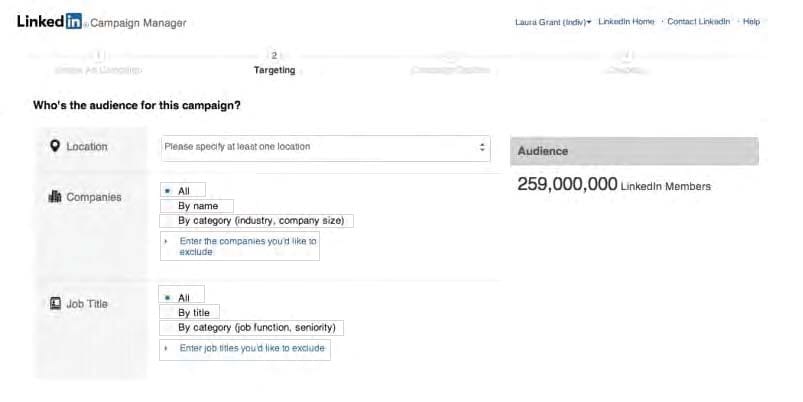The width and height of the screenshot is (803, 402).
Task: Open Contact LinkedIn link
Action: click(x=699, y=22)
